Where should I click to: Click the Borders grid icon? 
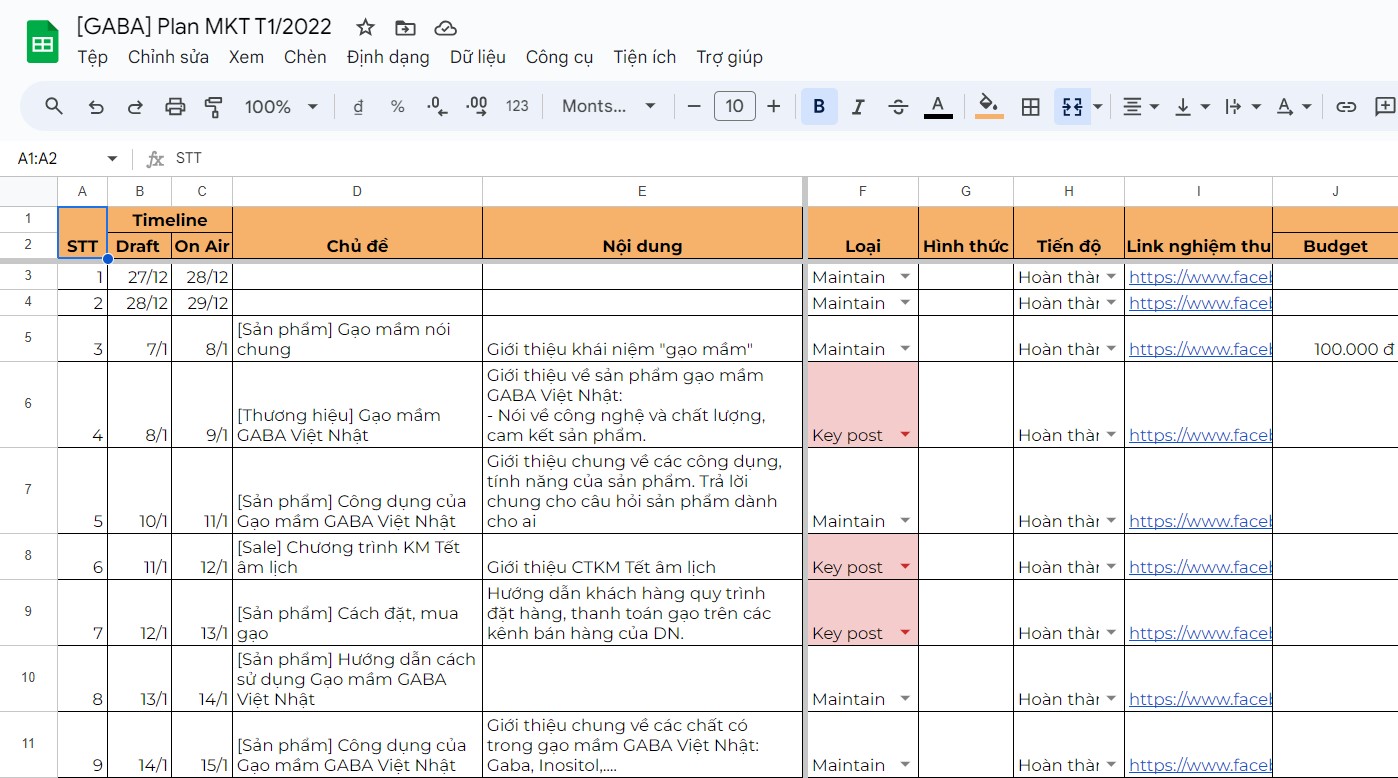[1030, 106]
